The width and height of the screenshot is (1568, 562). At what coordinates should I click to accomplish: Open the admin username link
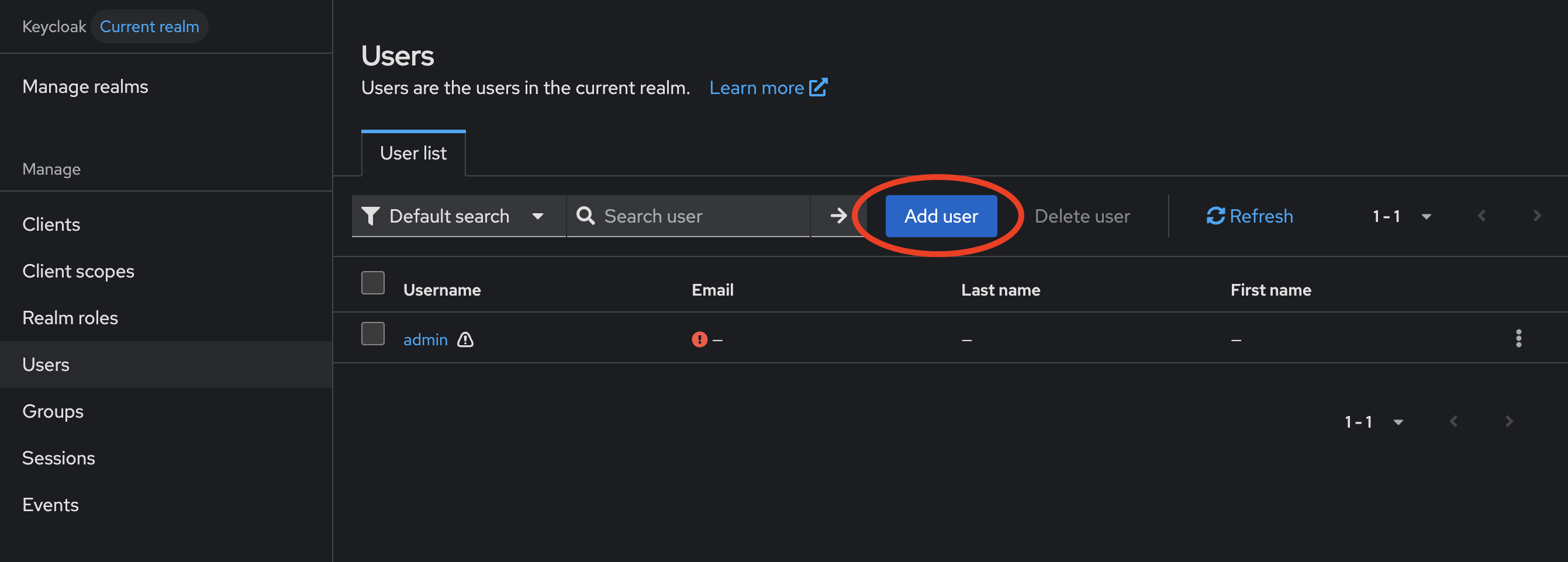426,339
